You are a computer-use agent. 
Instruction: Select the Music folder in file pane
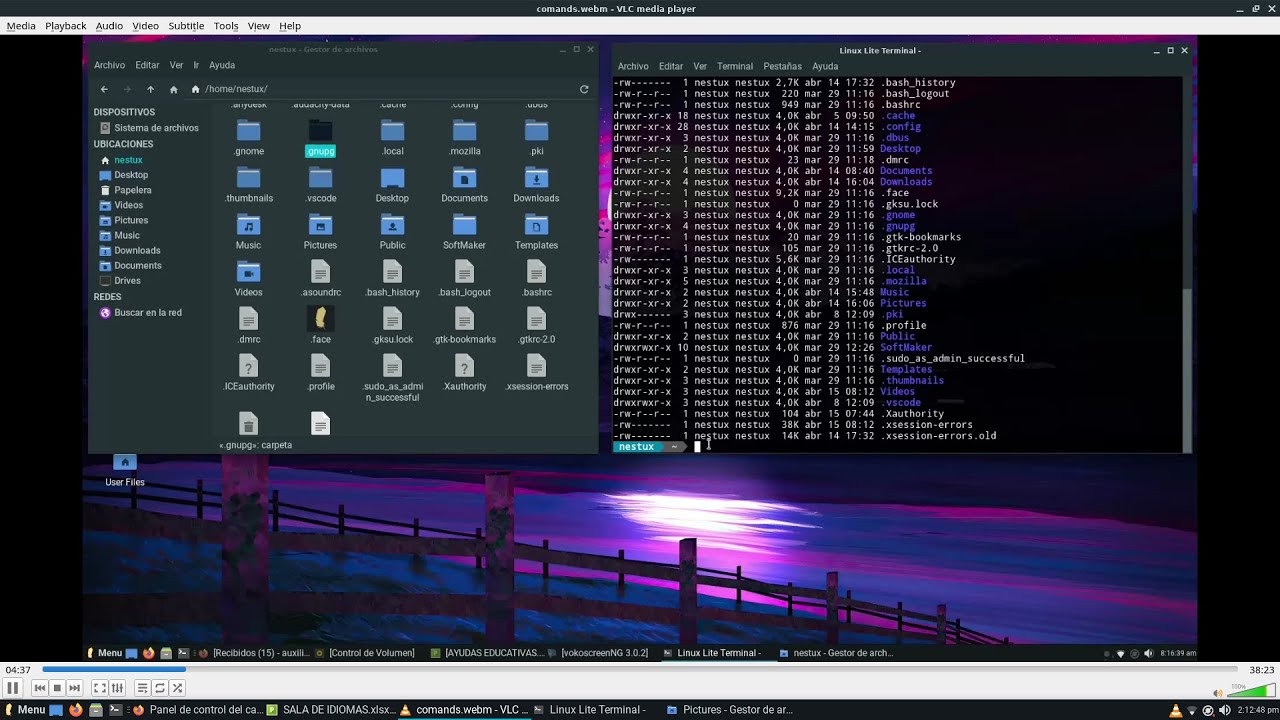click(248, 232)
